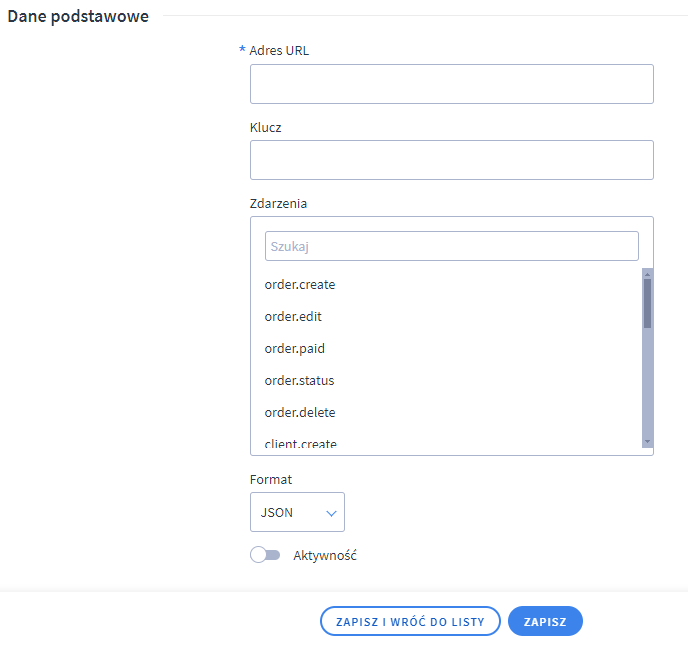Select the client.create event
Image resolution: width=688 pixels, height=650 pixels.
click(x=300, y=444)
